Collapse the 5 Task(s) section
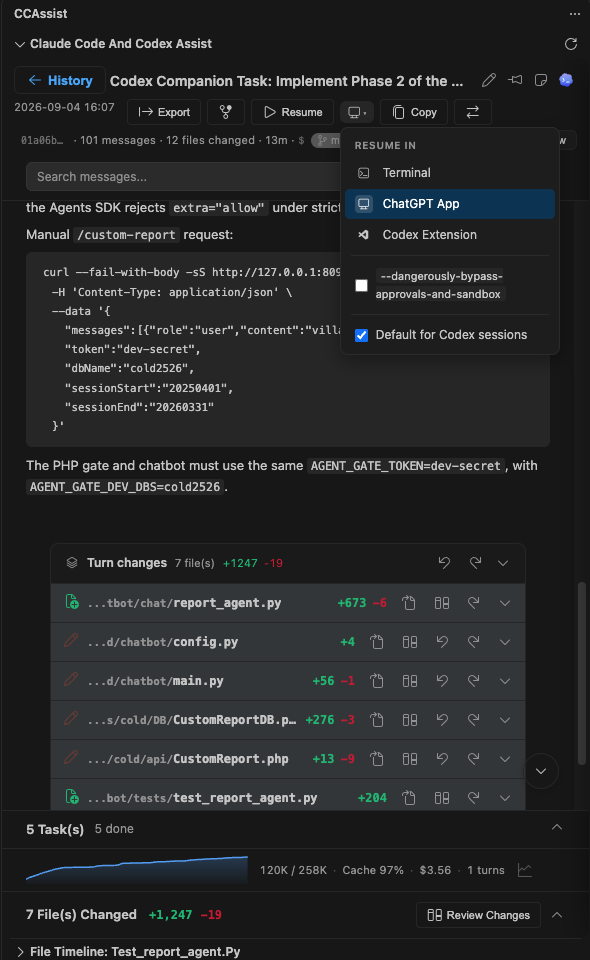 tap(557, 828)
